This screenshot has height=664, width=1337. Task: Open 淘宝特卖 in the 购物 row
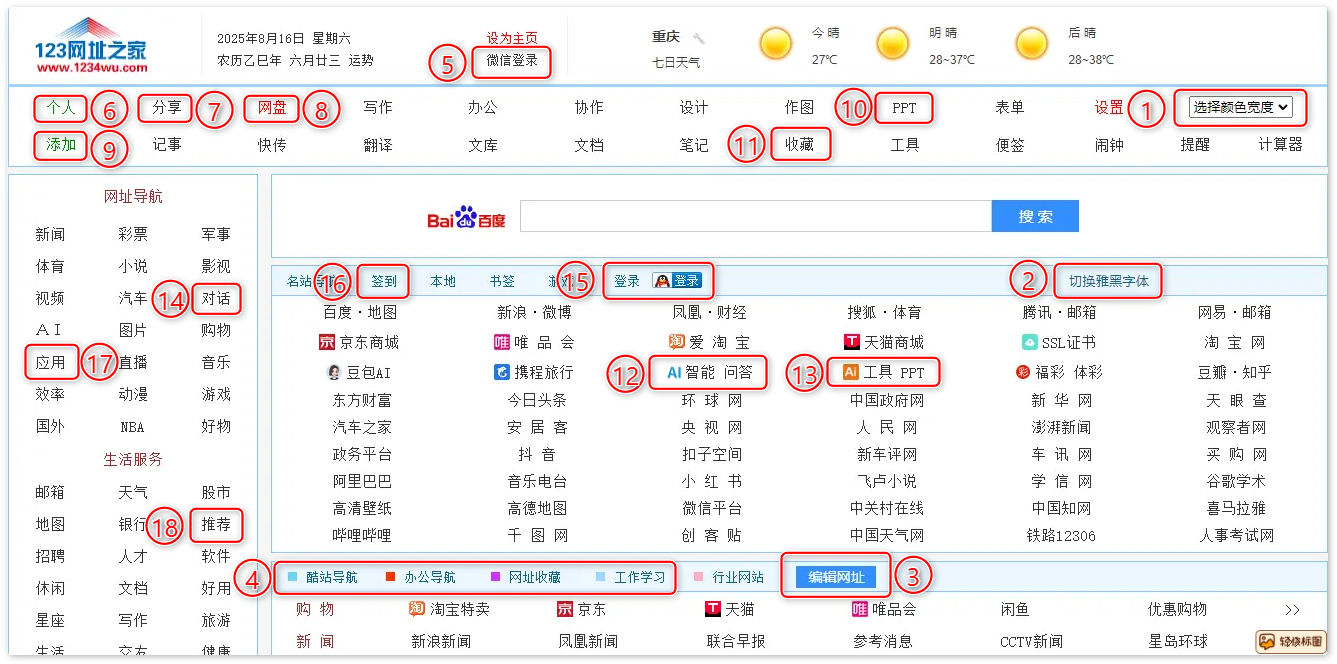(450, 609)
